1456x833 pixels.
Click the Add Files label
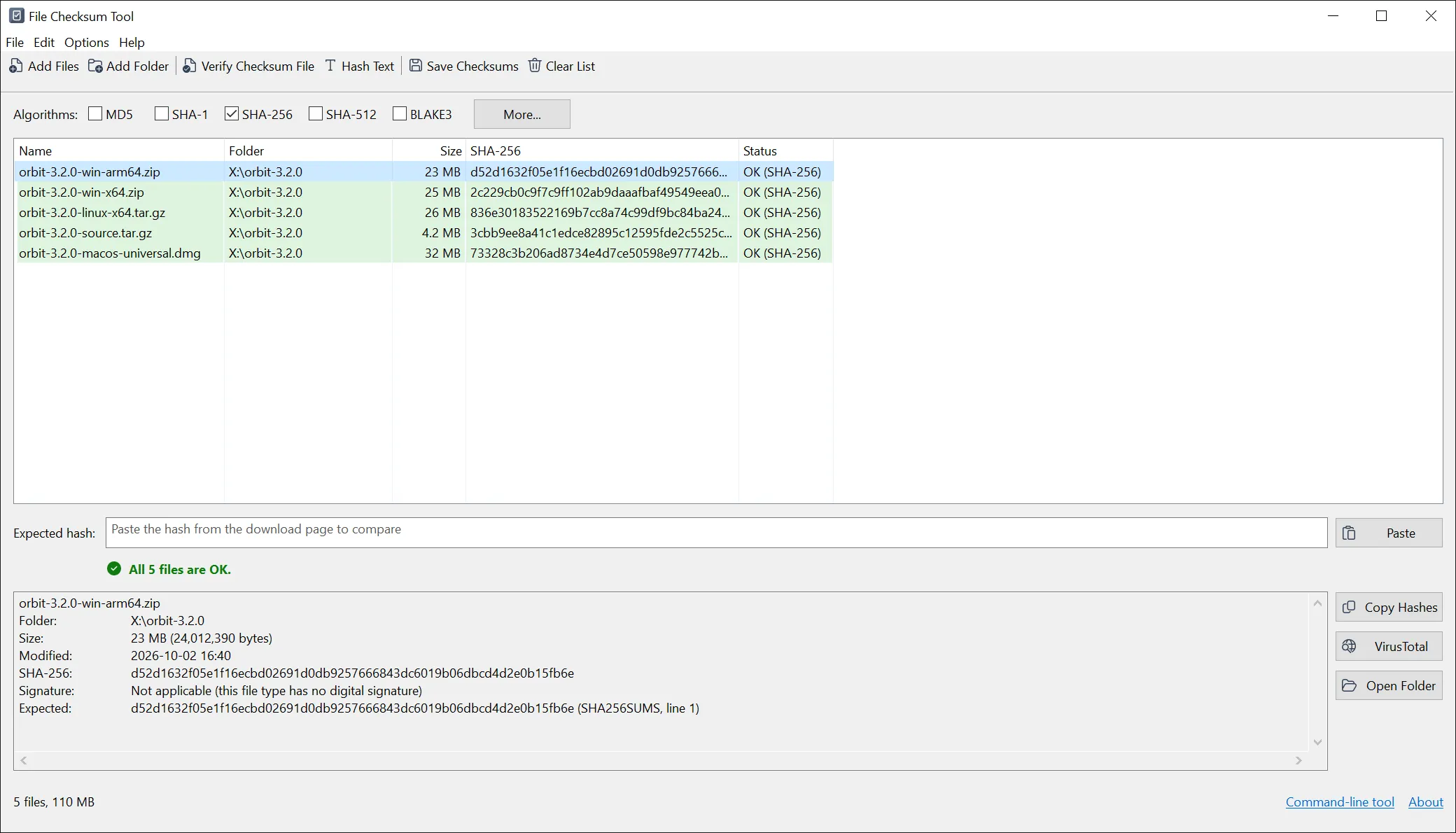[x=53, y=66]
